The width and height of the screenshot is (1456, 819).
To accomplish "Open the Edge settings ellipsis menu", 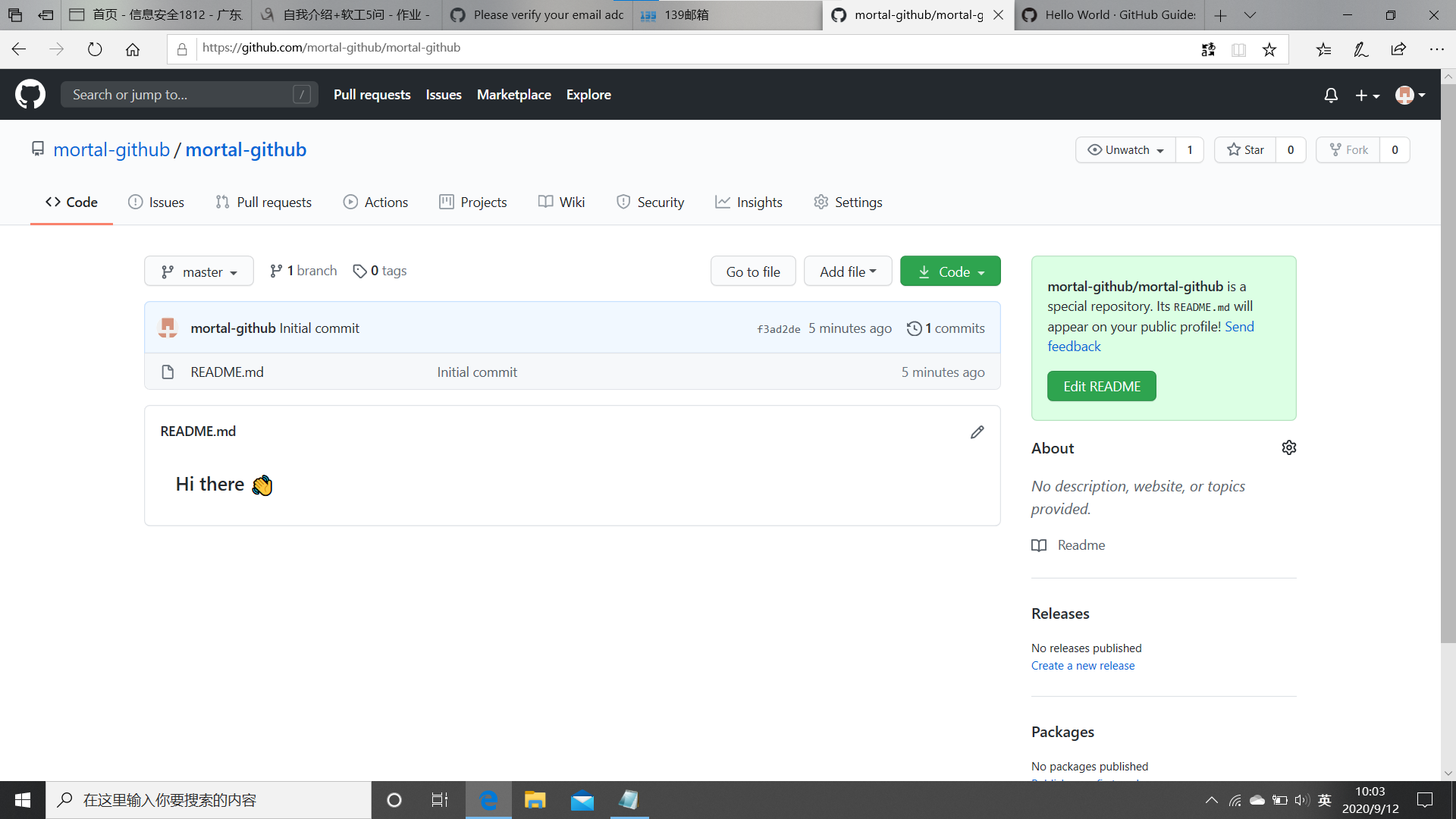I will point(1437,49).
